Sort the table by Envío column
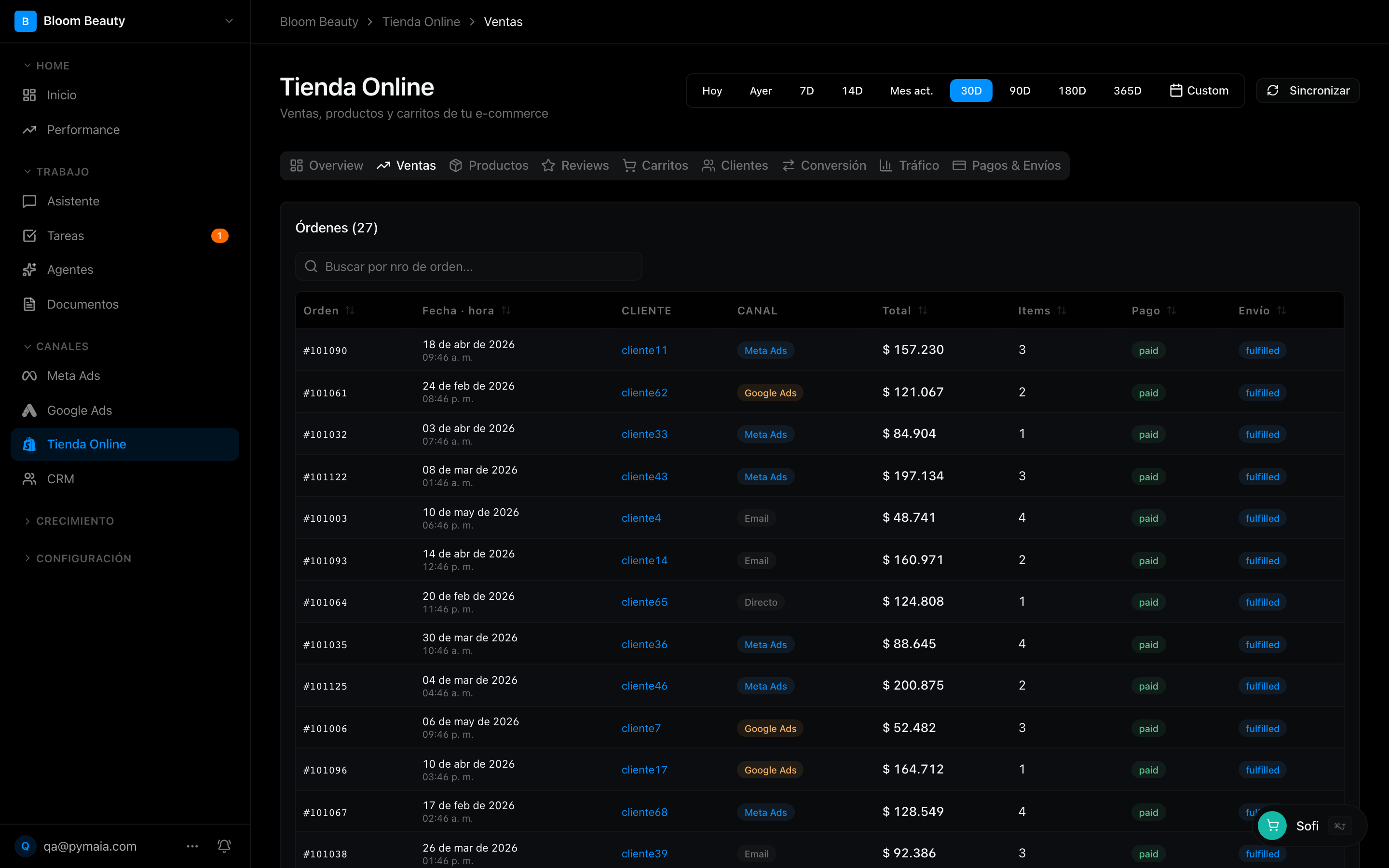The image size is (1389, 868). [1262, 311]
